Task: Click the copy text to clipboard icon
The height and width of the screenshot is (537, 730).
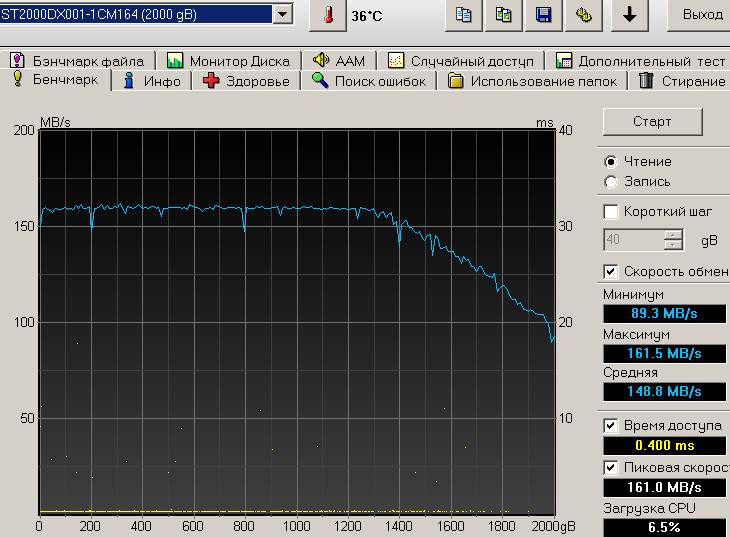Action: 463,15
